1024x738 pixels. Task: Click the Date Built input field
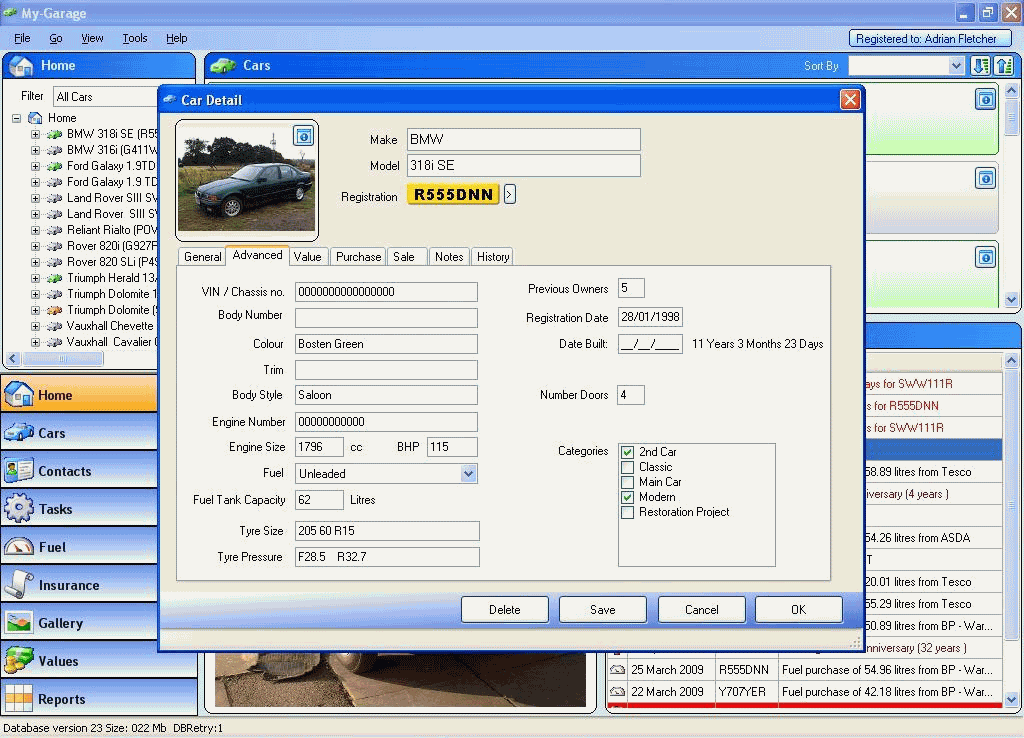[650, 344]
